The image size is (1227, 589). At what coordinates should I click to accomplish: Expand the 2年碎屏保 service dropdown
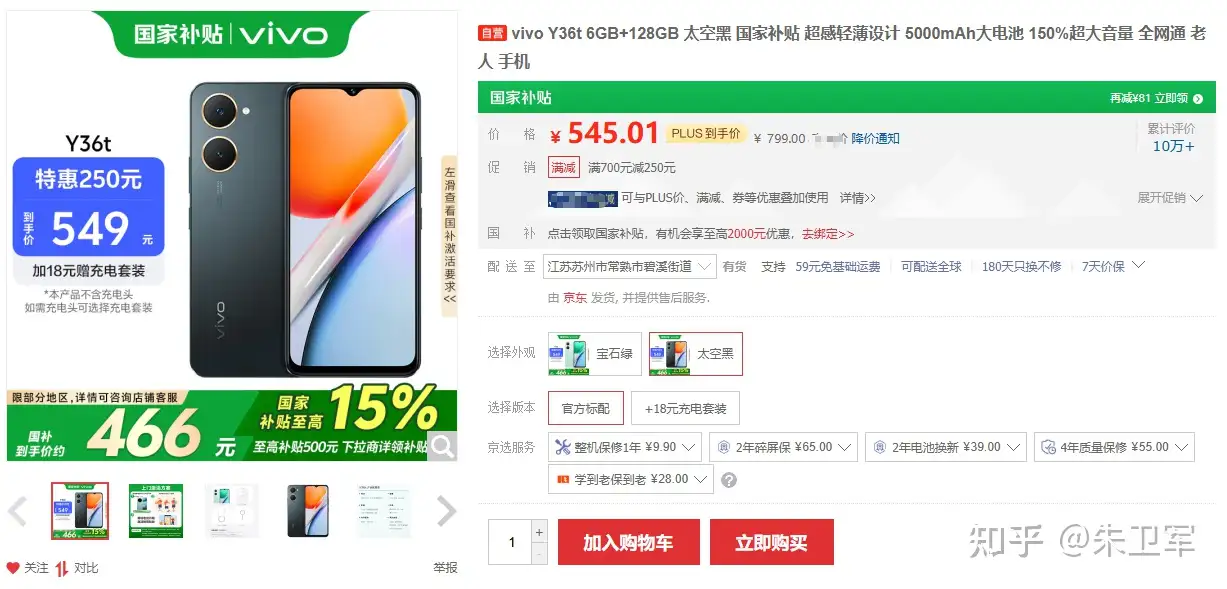click(x=783, y=447)
